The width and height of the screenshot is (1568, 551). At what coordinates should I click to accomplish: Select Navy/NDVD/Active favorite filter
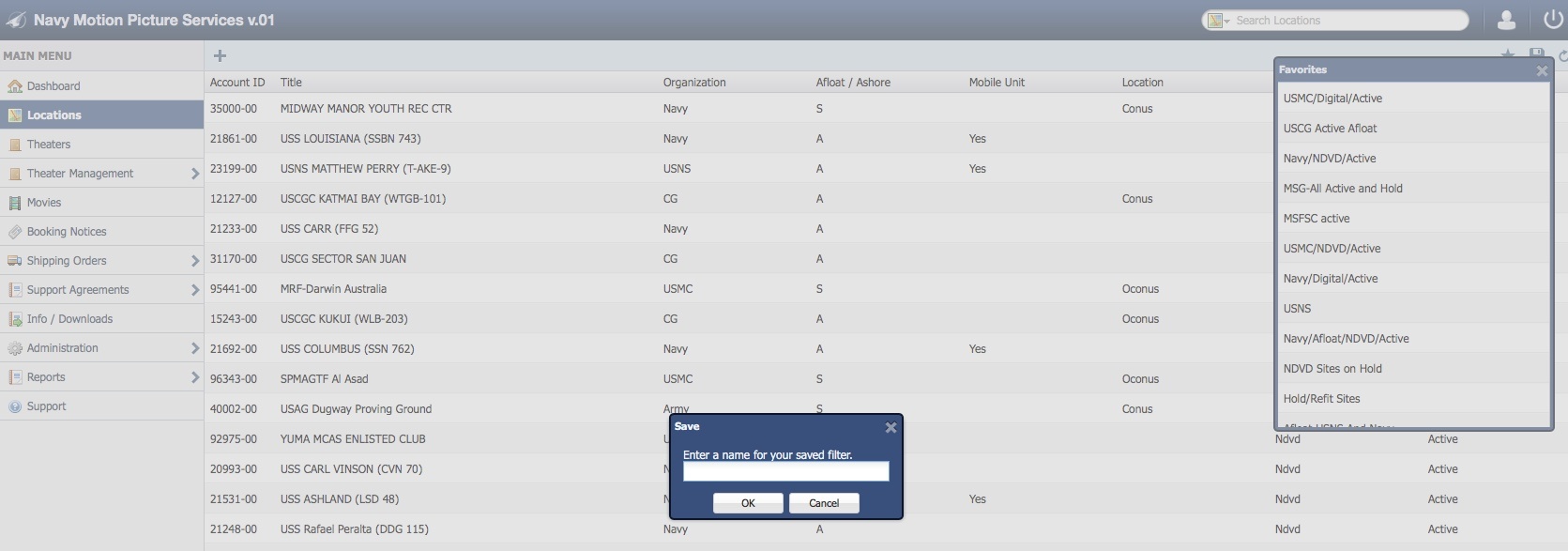point(1329,159)
